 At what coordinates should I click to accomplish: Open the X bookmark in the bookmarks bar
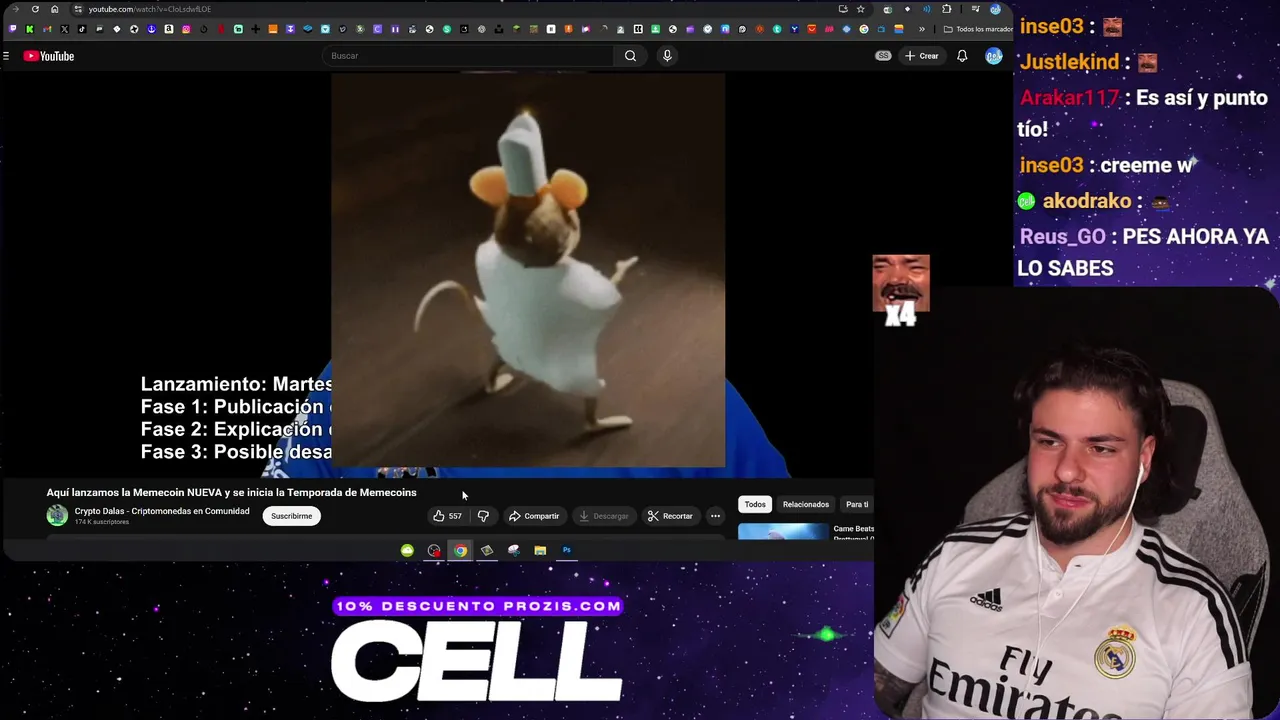click(x=64, y=29)
